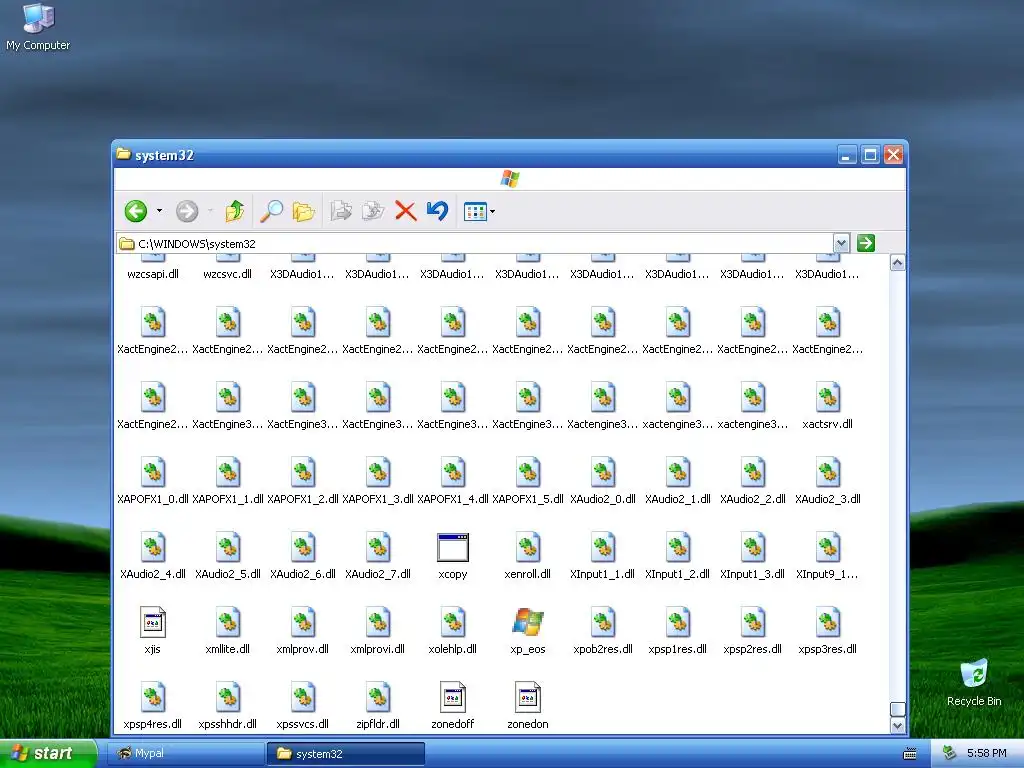The image size is (1024, 768).
Task: Open My Computer desktop icon
Action: (x=38, y=27)
